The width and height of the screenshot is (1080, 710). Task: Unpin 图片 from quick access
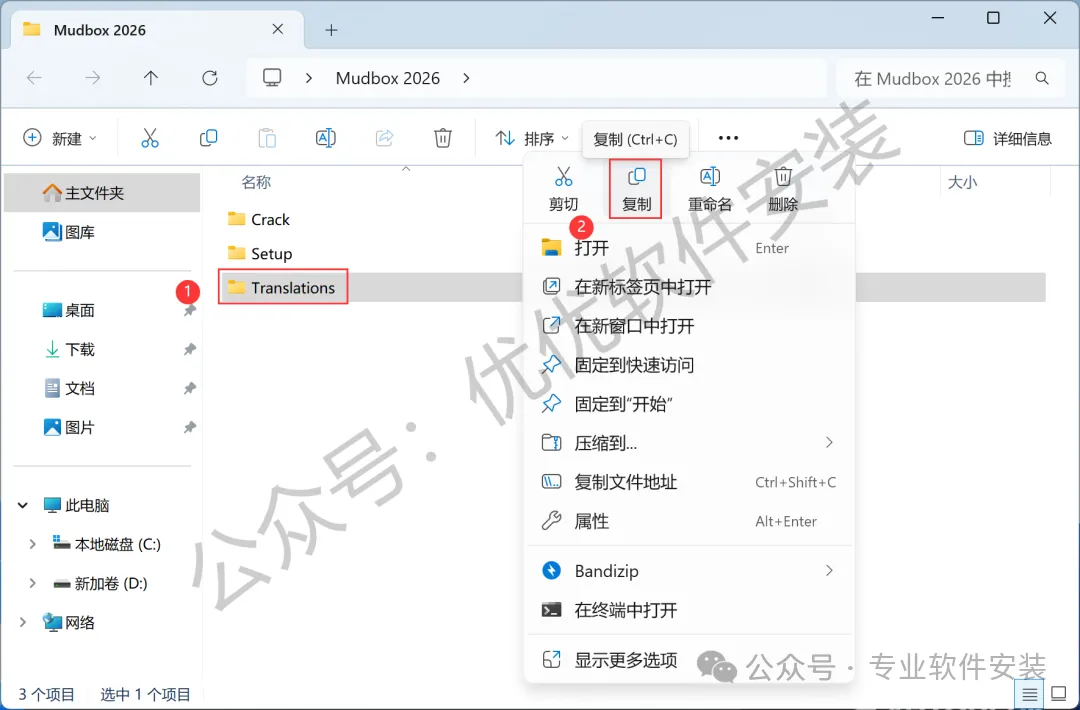[x=189, y=428]
